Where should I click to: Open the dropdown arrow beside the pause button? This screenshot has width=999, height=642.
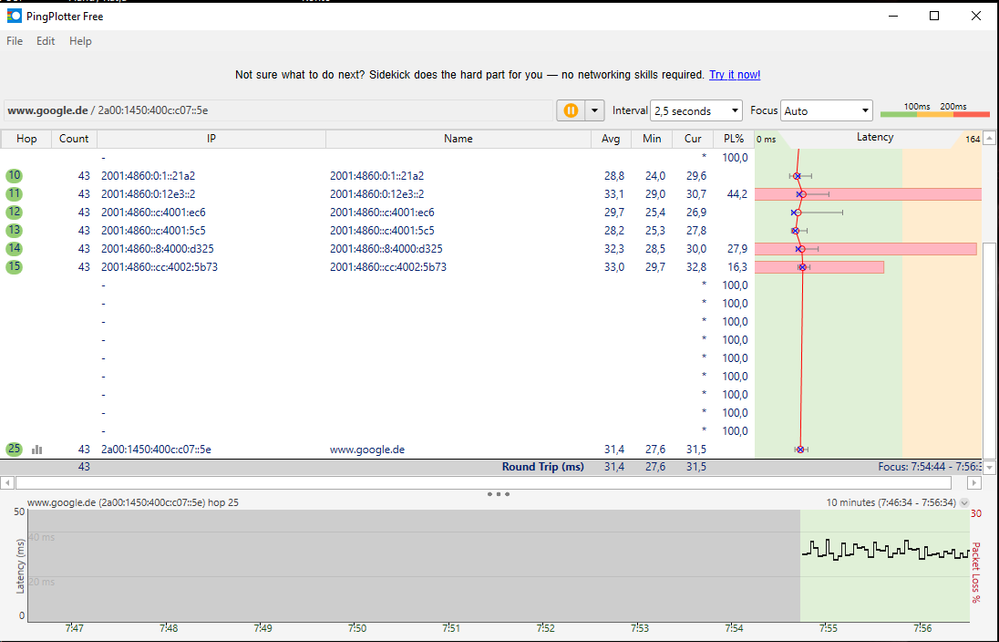pyautogui.click(x=594, y=110)
